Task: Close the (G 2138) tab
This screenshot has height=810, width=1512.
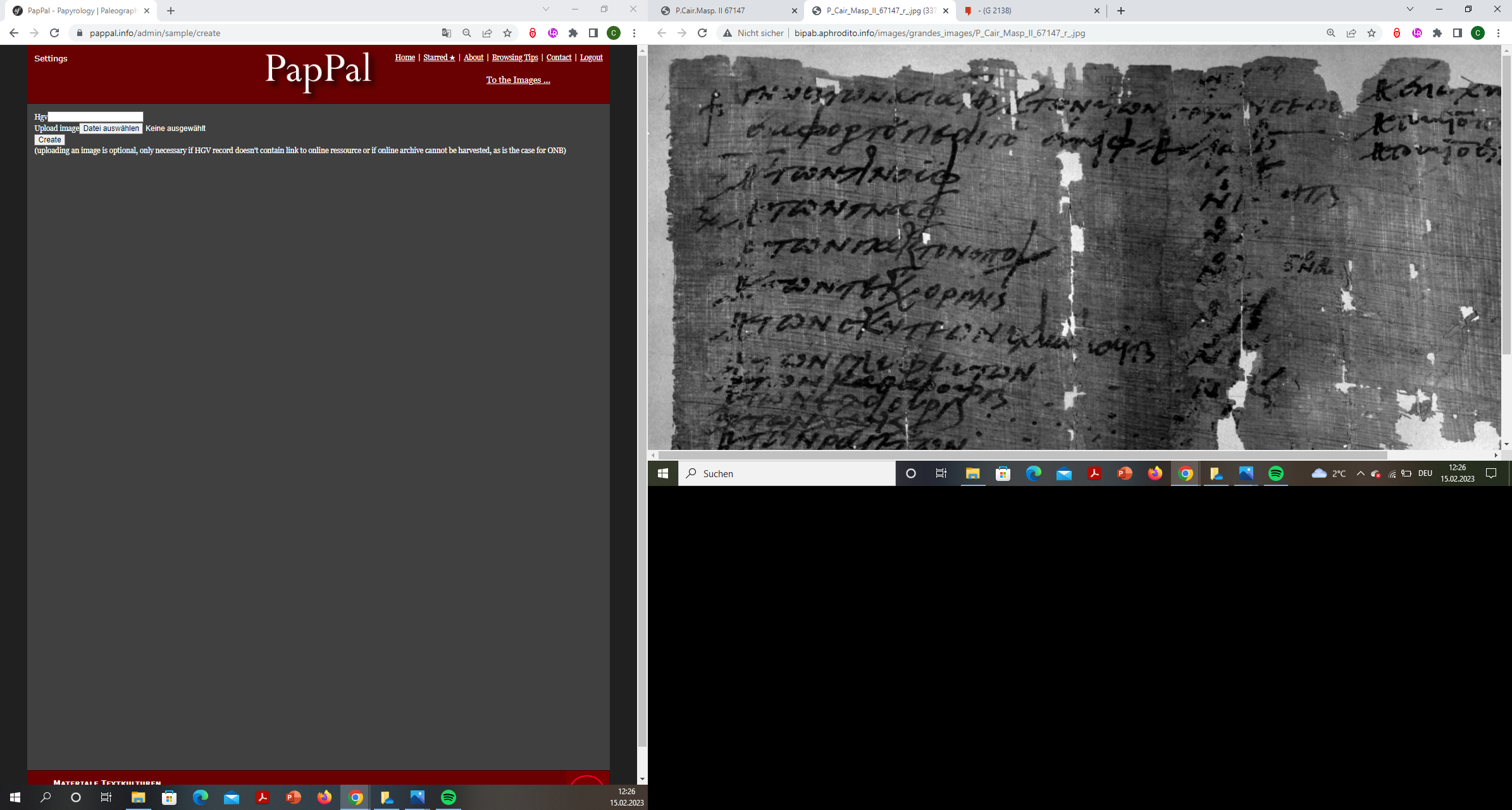Action: coord(1097,11)
